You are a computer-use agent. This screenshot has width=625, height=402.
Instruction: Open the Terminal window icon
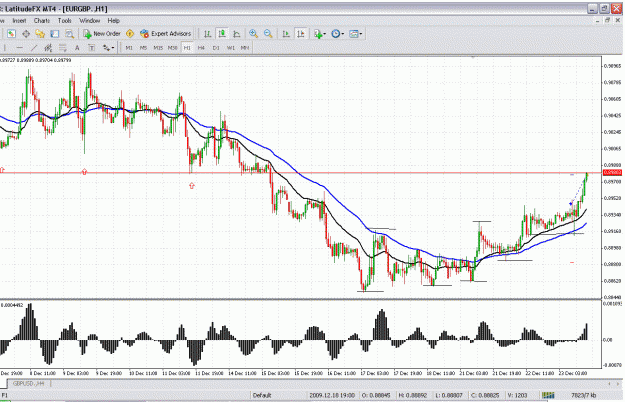(55, 34)
